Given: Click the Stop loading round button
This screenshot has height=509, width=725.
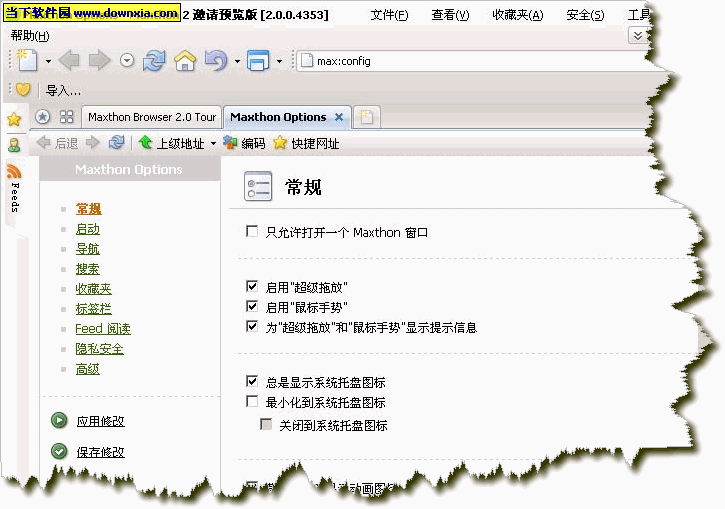Looking at the screenshot, I should pos(127,61).
